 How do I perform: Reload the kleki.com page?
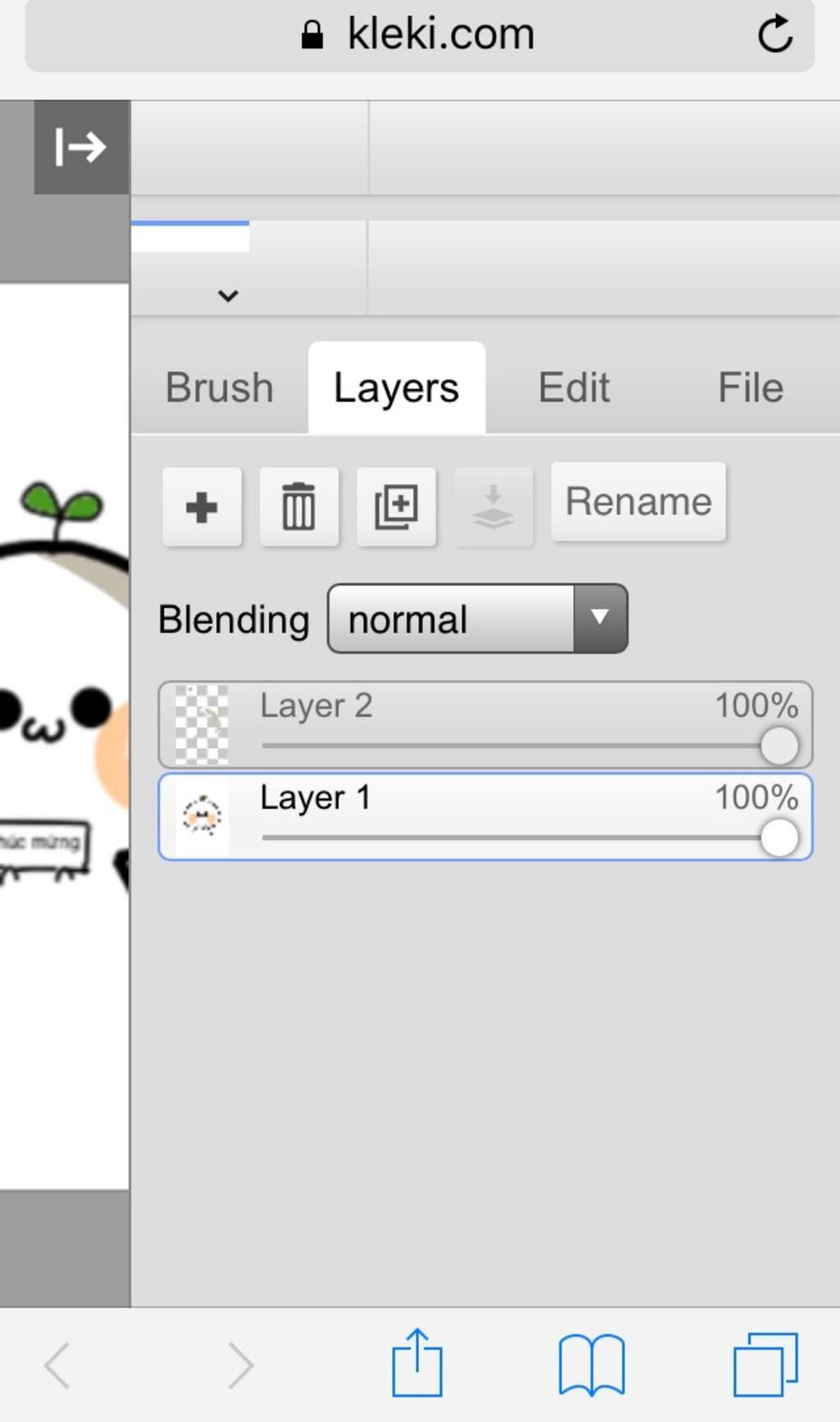774,34
